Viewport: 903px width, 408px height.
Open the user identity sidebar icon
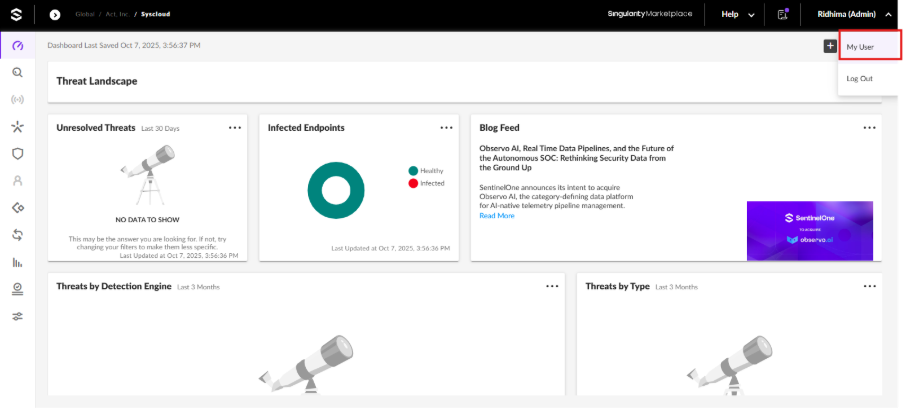[x=17, y=180]
